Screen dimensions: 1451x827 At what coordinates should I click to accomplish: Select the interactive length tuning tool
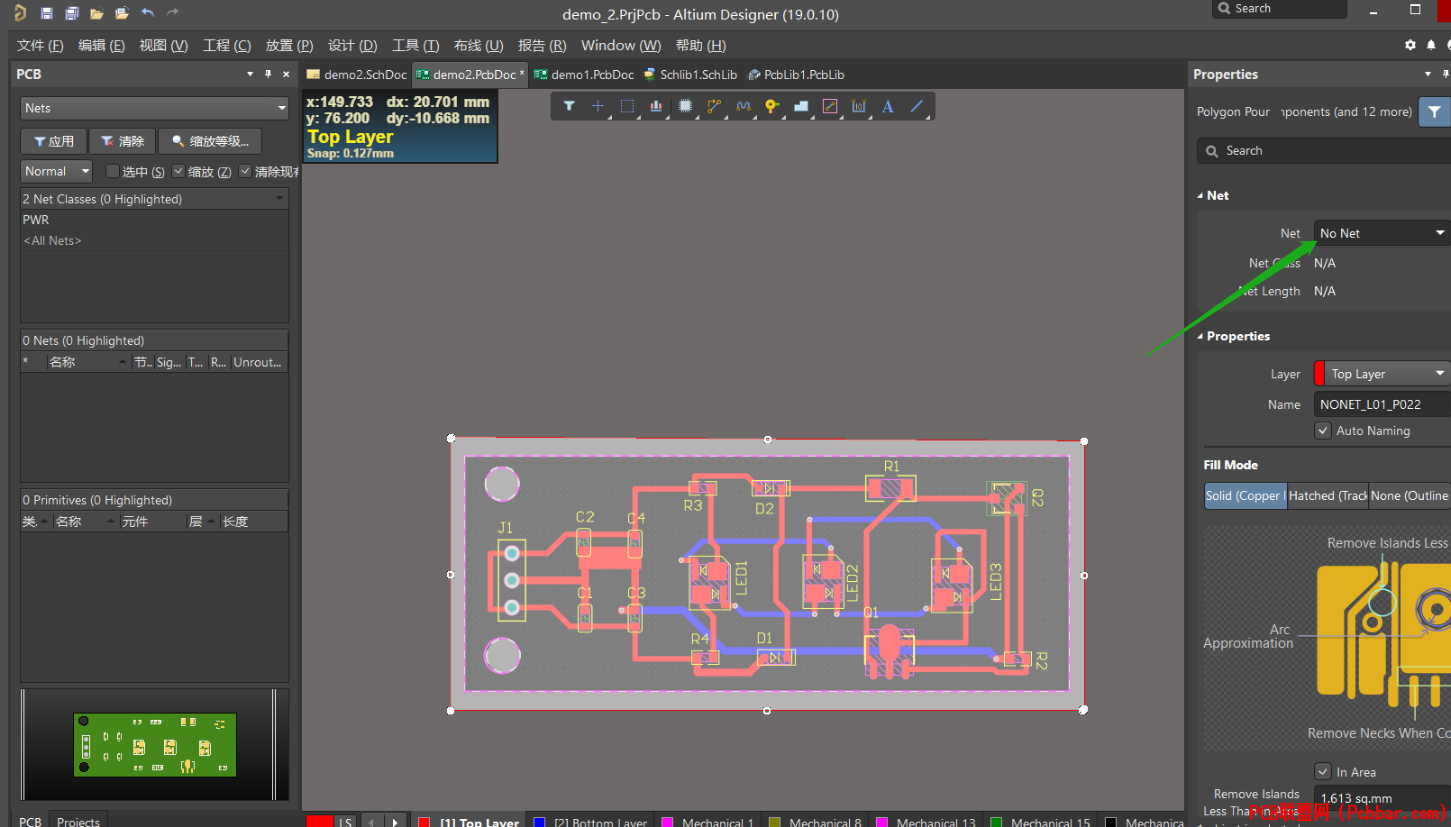(743, 106)
